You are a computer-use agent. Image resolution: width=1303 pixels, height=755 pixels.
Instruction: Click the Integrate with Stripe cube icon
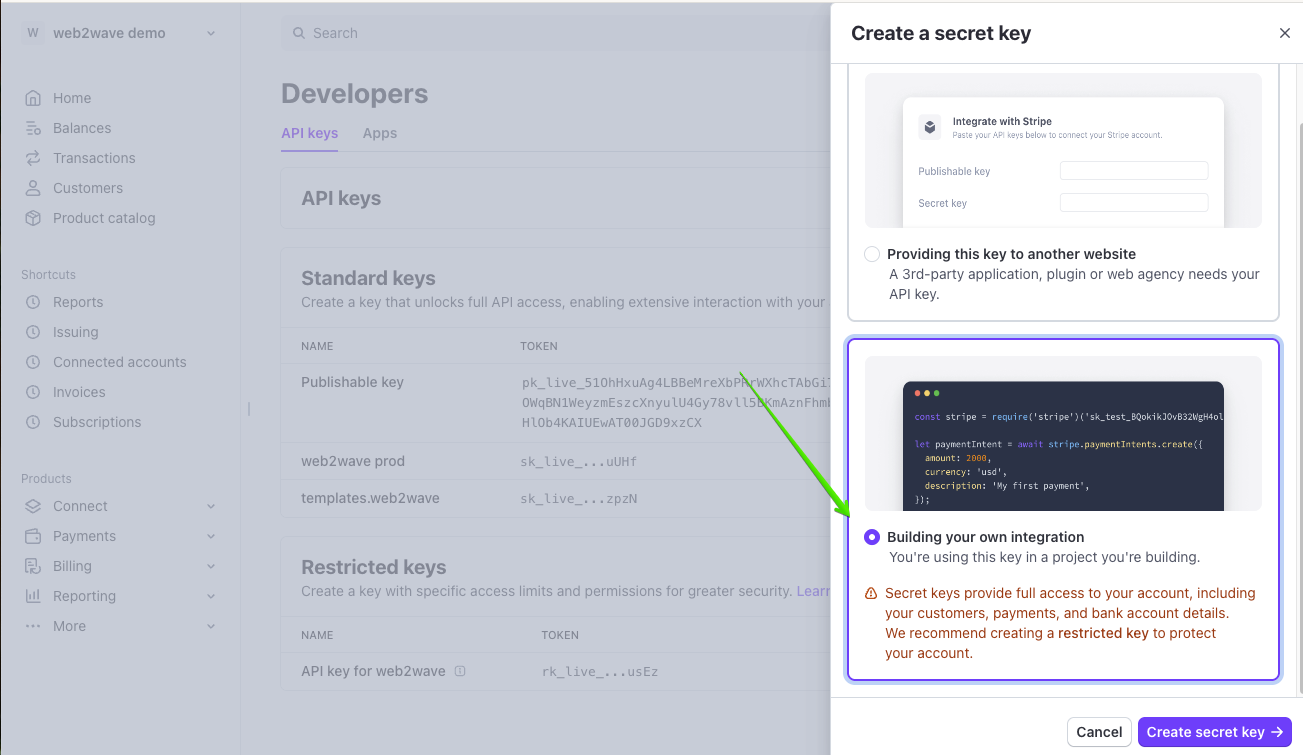click(x=930, y=127)
